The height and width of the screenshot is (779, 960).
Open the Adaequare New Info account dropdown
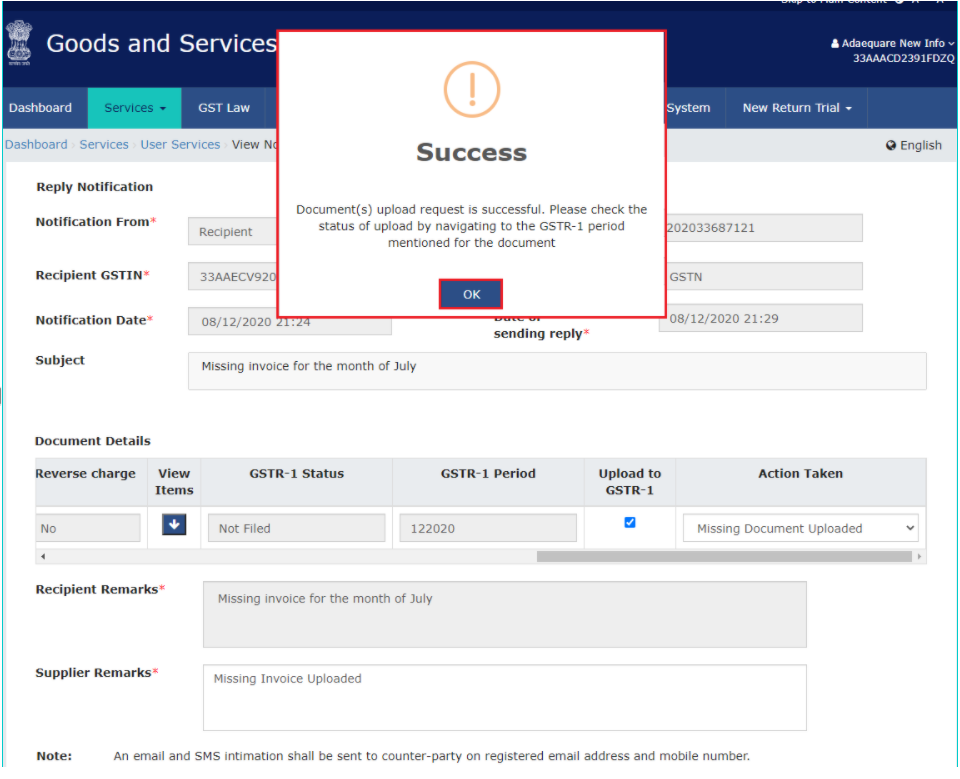click(x=892, y=43)
